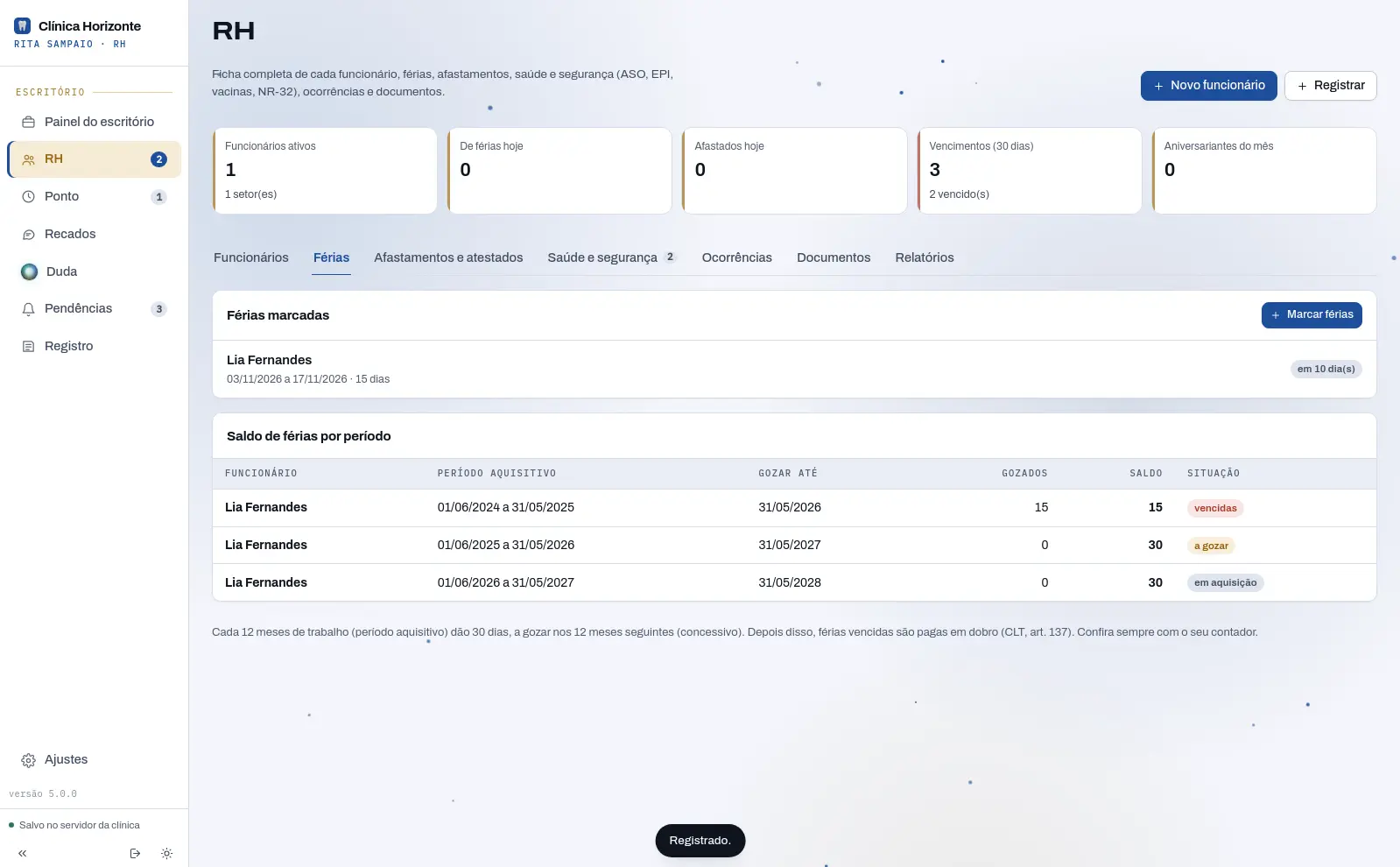
Task: Open the Vencimentos (30 dias) card
Action: (1030, 171)
